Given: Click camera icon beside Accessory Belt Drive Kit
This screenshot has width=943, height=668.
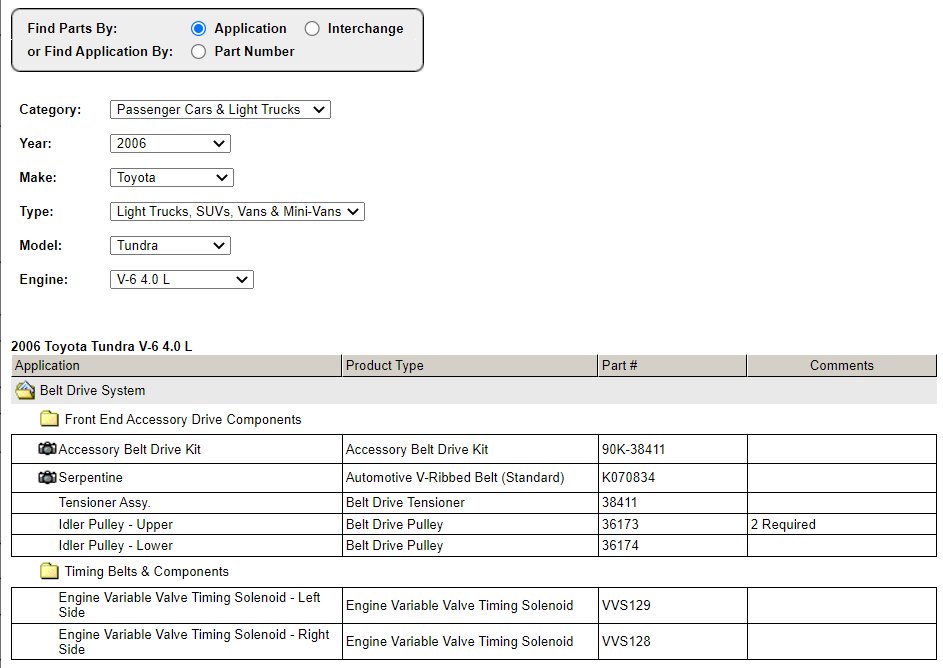Looking at the screenshot, I should [48, 449].
